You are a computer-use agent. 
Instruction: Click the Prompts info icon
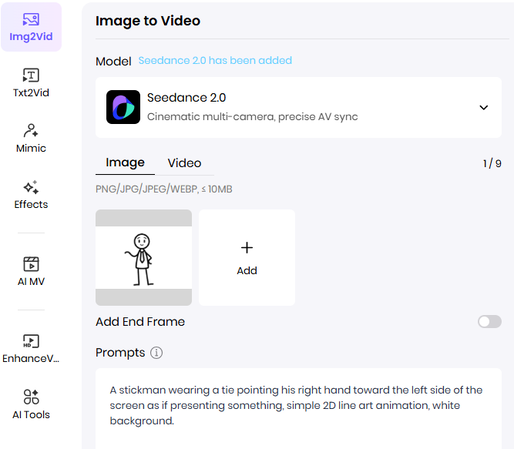point(156,353)
